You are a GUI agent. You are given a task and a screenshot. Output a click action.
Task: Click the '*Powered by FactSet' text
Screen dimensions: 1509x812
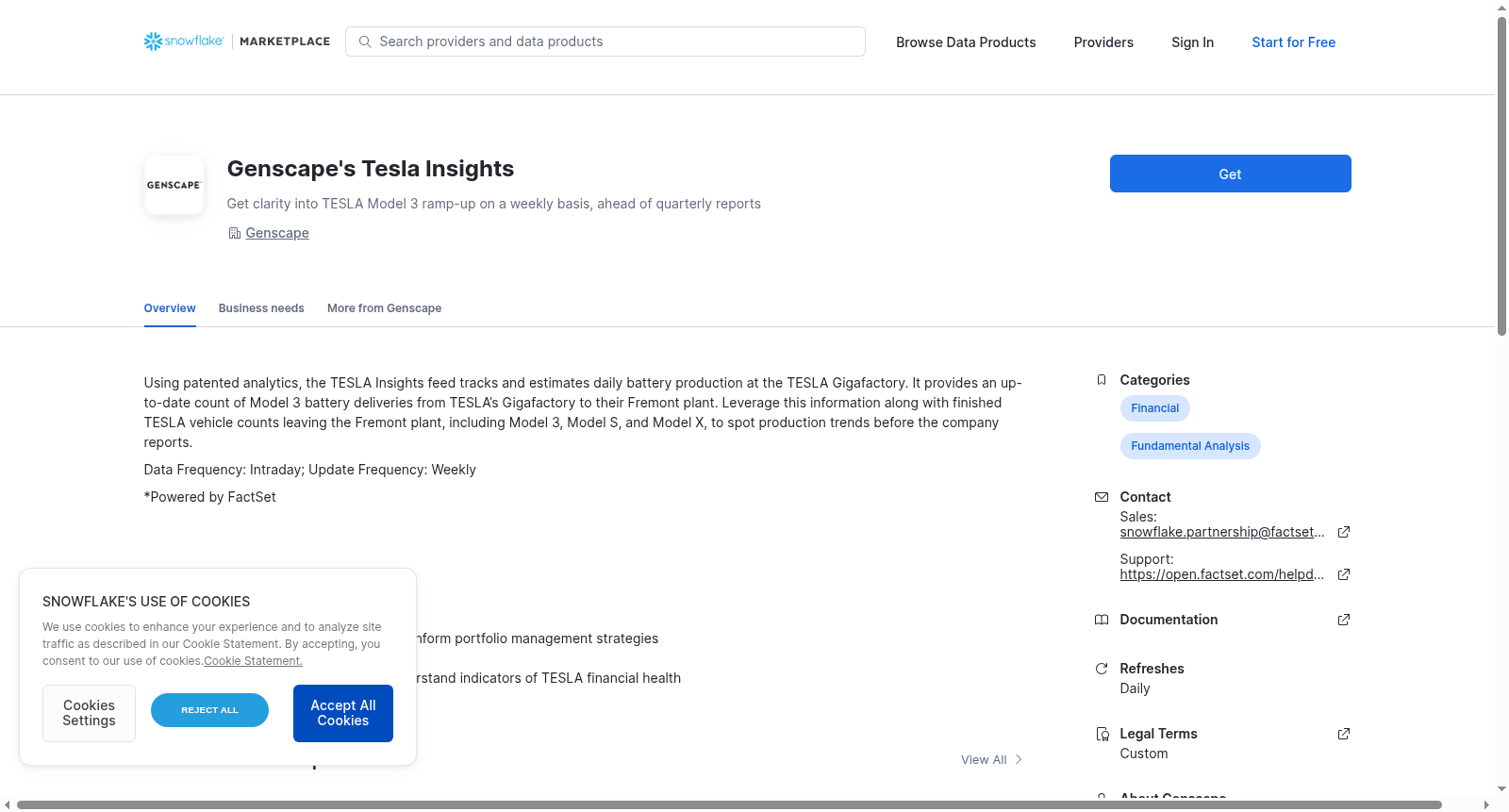coord(210,497)
